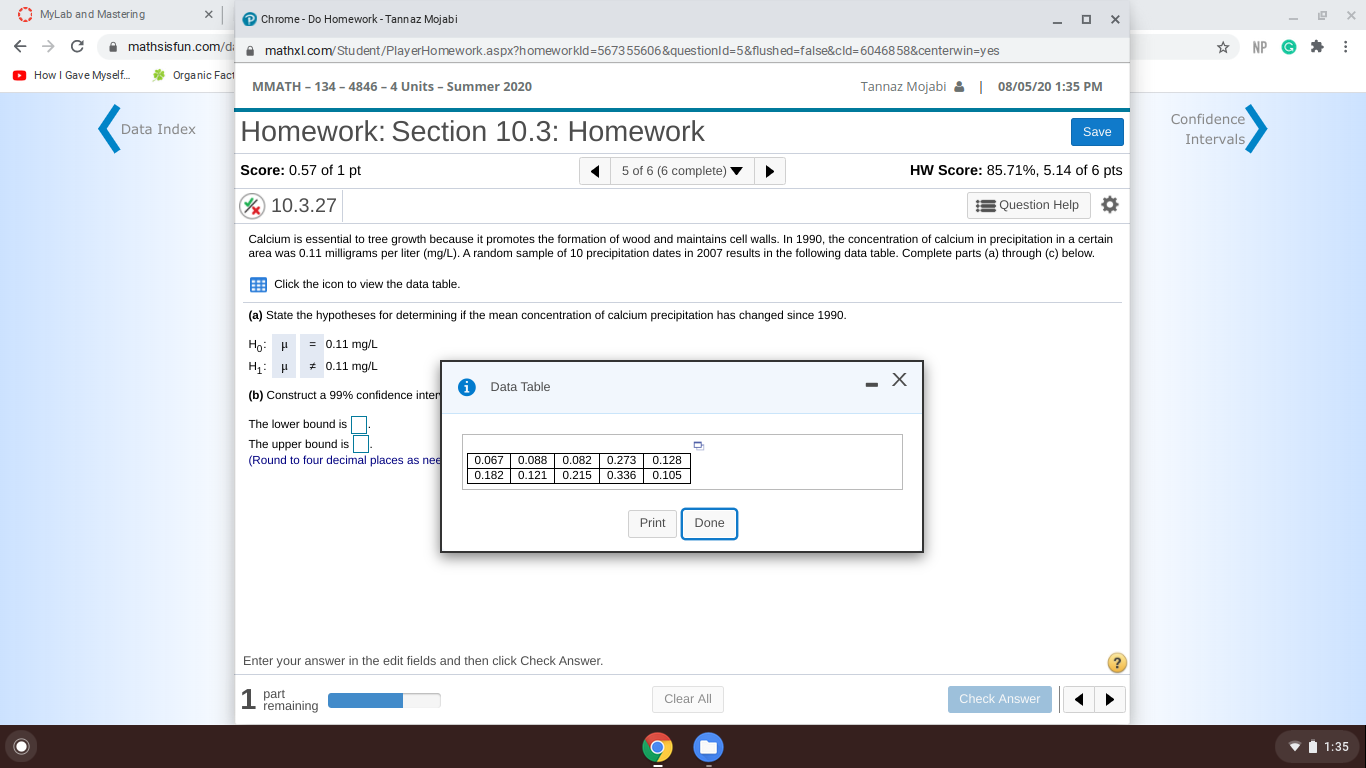
Task: Click the Data Index navigation chevron
Action: click(108, 128)
